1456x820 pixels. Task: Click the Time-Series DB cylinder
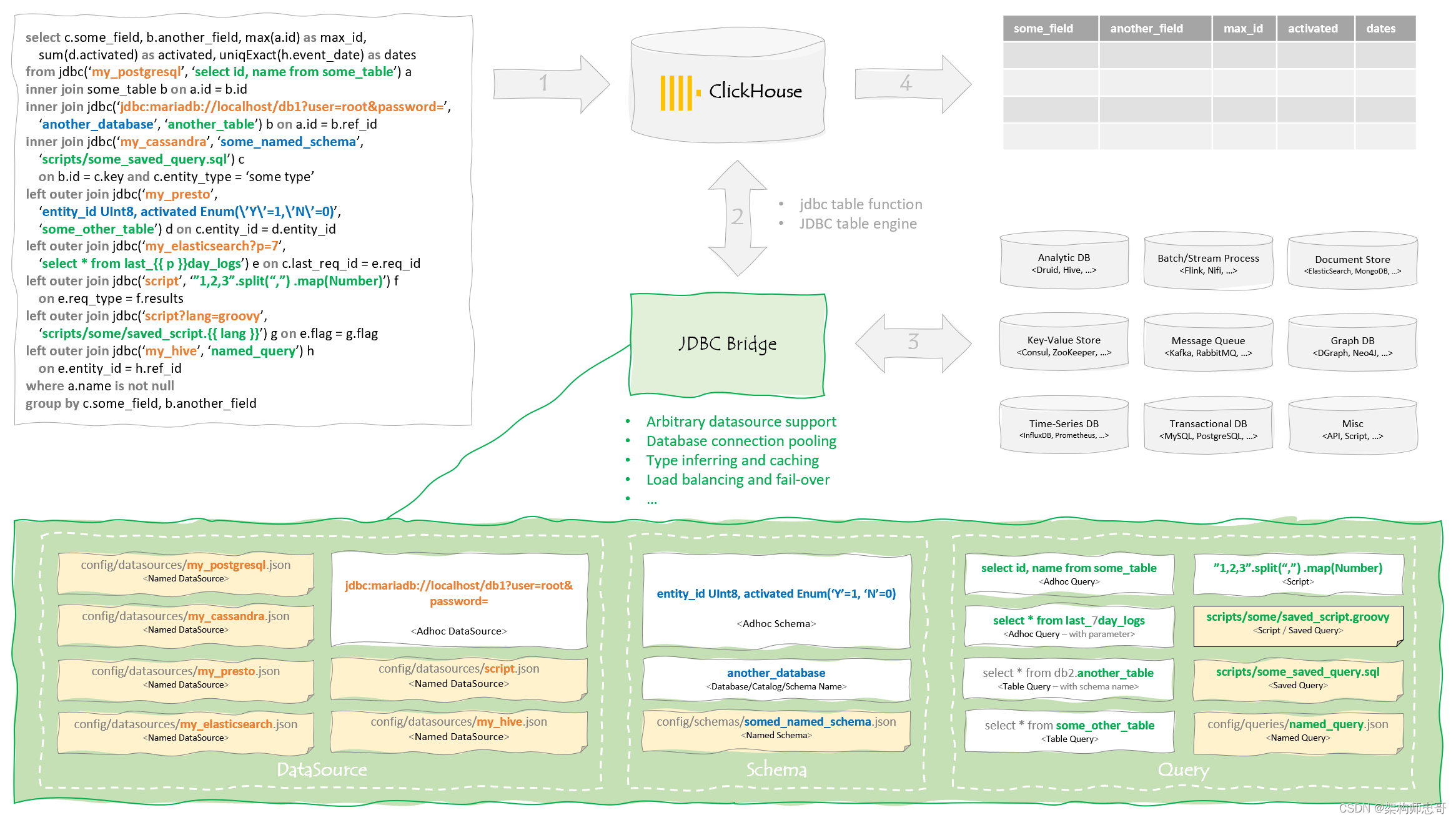point(1064,428)
